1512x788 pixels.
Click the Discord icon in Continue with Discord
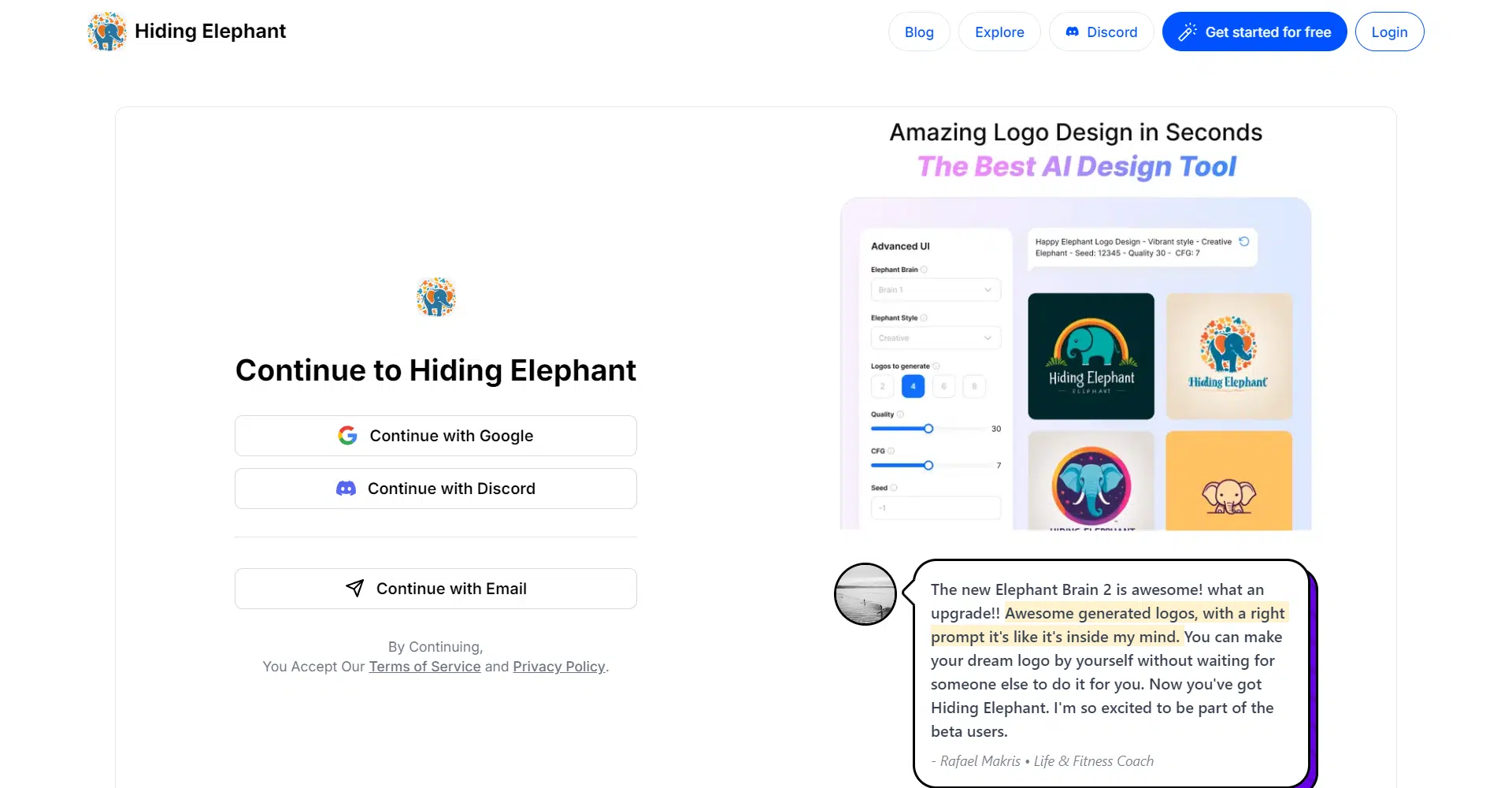[x=346, y=489]
